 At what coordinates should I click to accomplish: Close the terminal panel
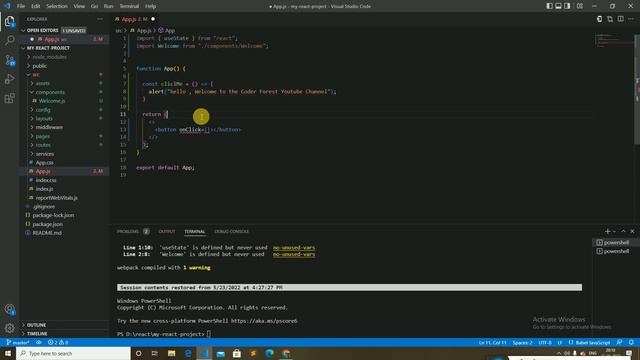pyautogui.click(x=632, y=231)
